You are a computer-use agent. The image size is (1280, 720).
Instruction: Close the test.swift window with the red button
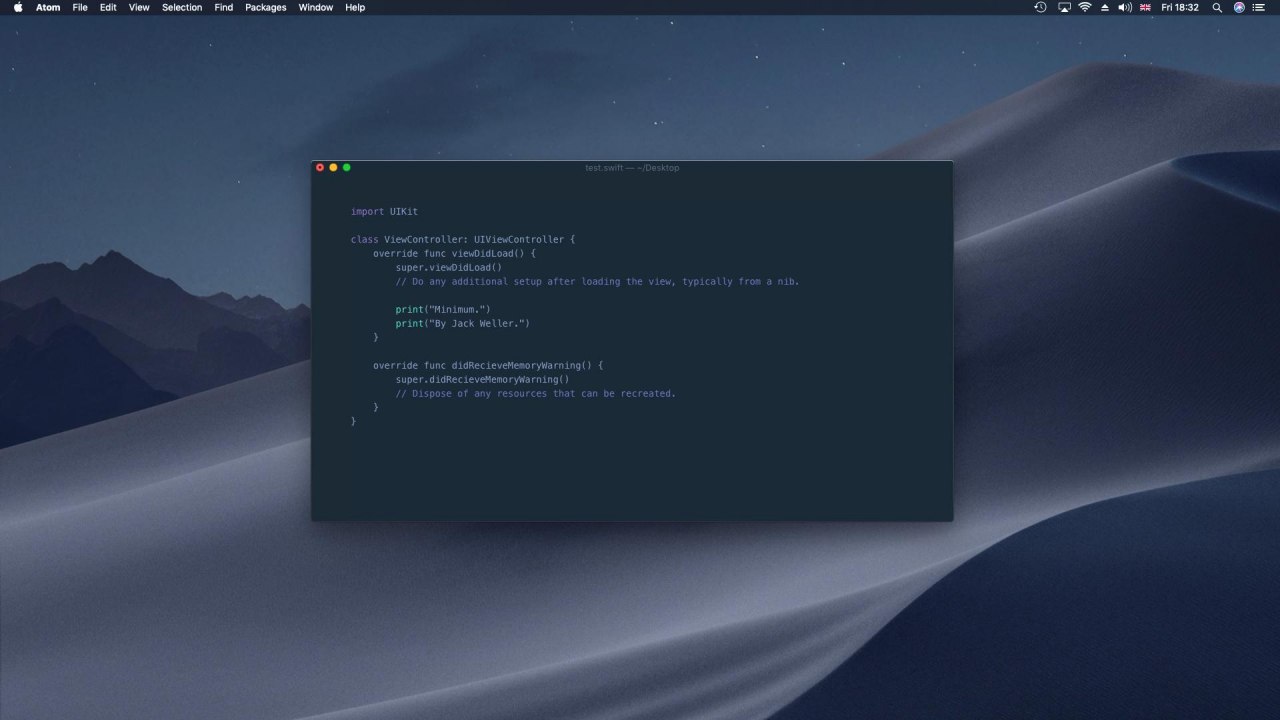click(320, 167)
